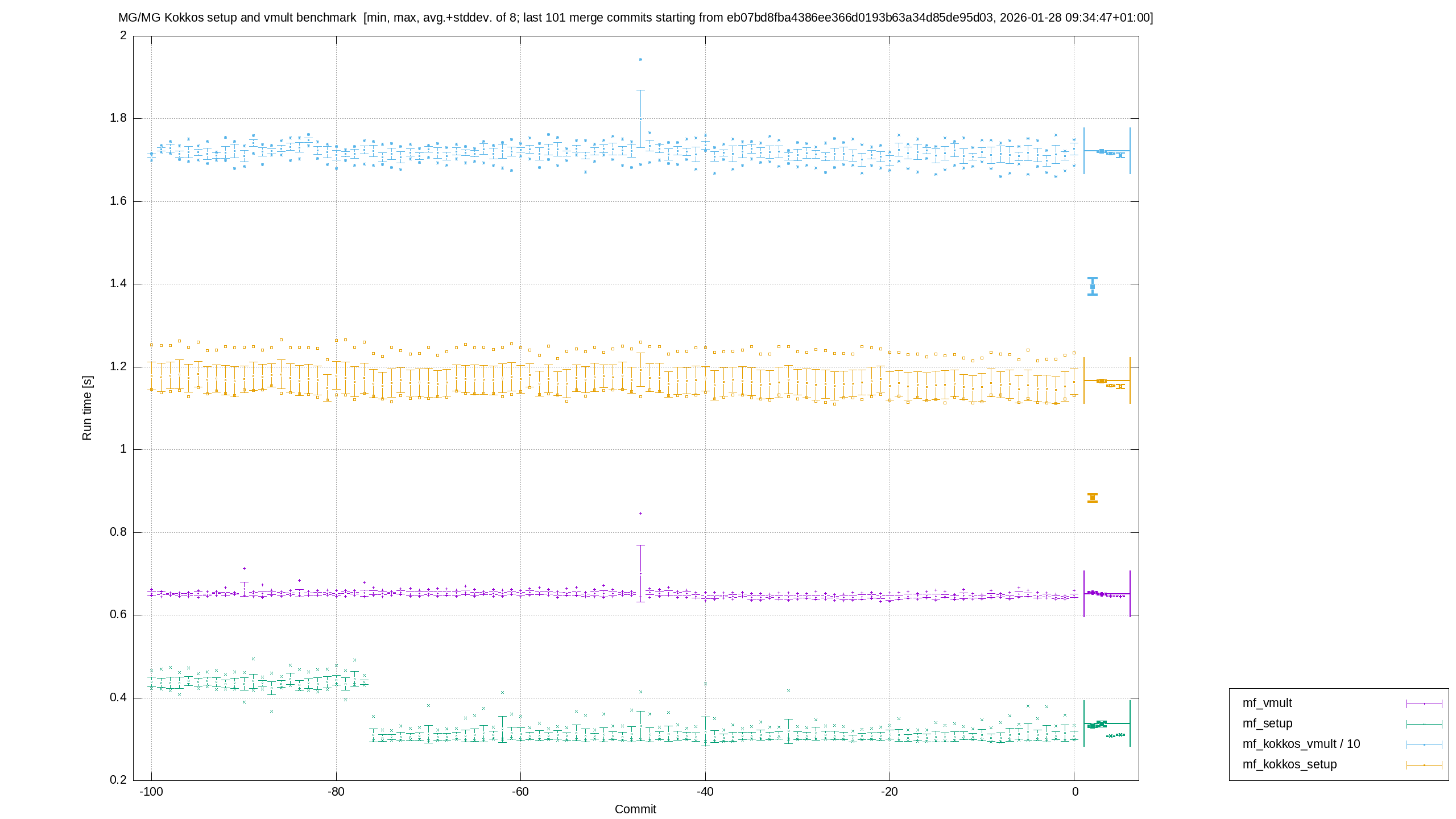
Task: Click the -40 x-axis tick label
Action: 705,792
